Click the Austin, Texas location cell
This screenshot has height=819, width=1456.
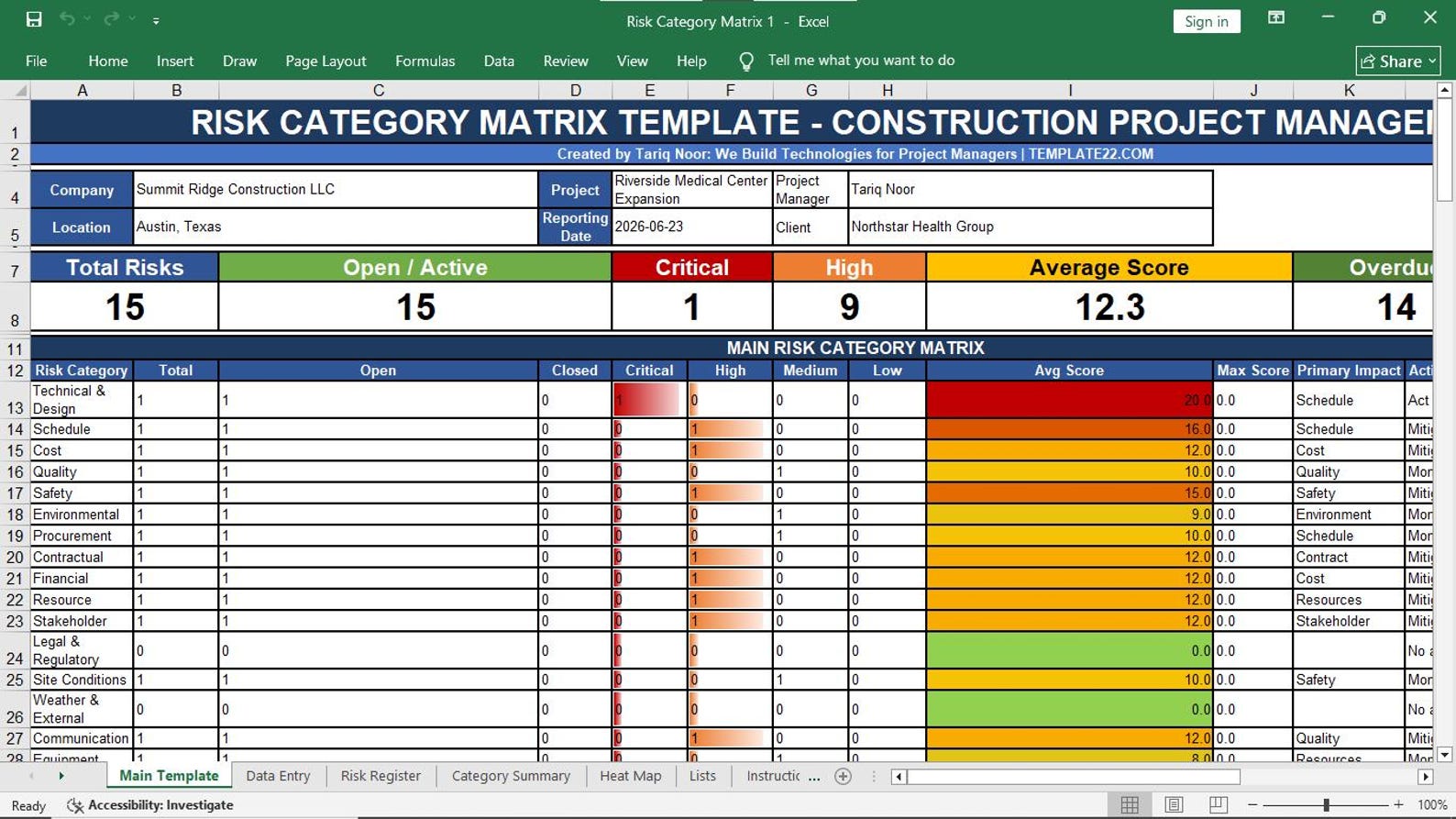click(336, 227)
